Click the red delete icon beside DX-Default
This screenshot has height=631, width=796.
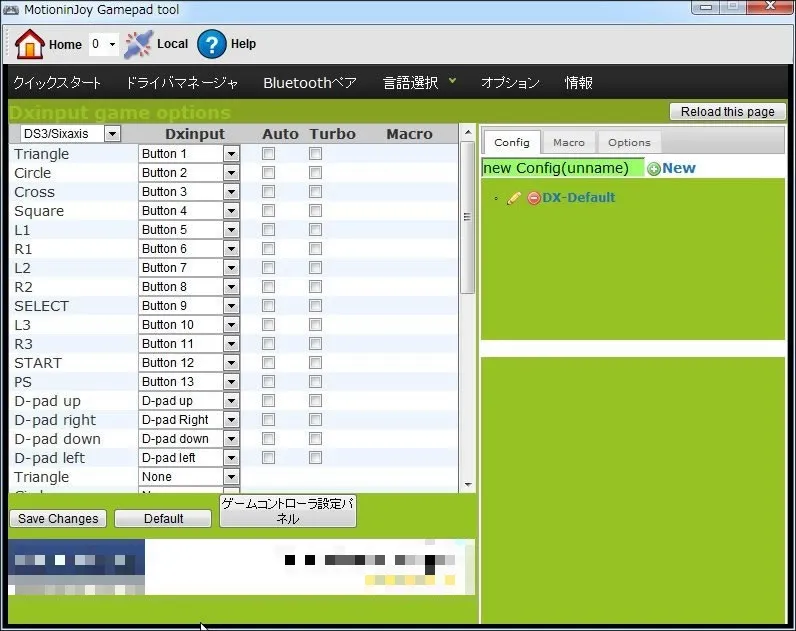click(x=534, y=198)
